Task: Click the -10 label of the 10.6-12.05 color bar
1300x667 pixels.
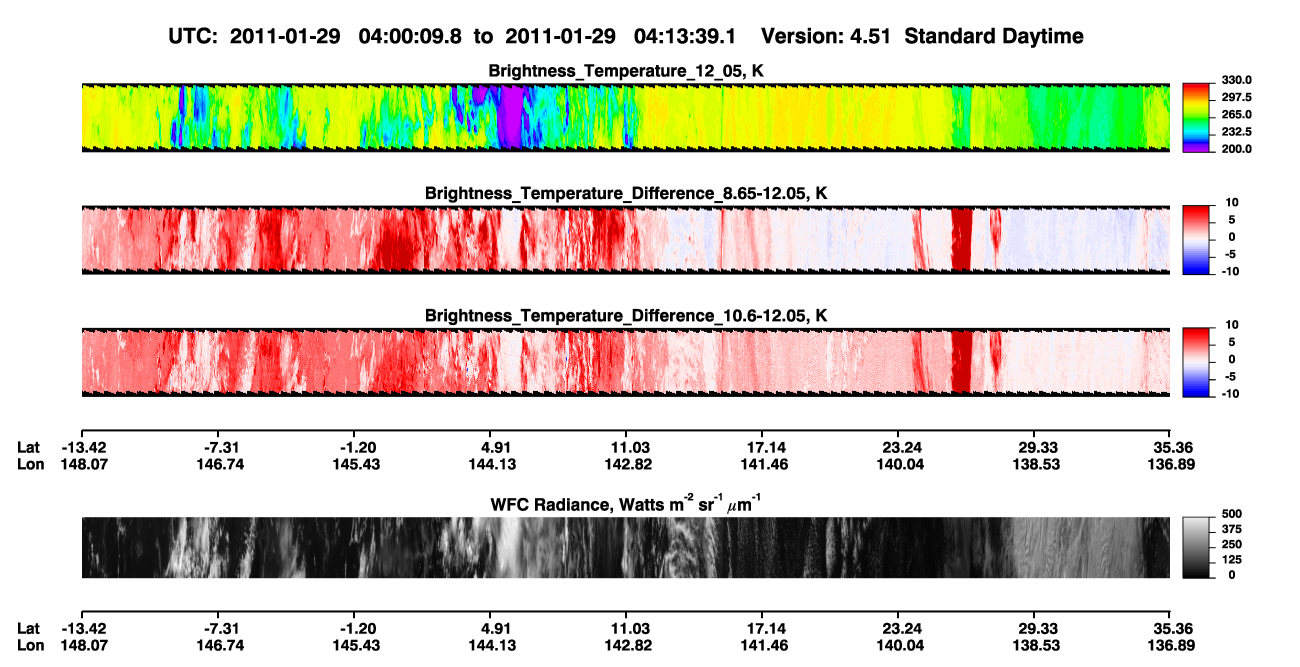Action: [1231, 394]
